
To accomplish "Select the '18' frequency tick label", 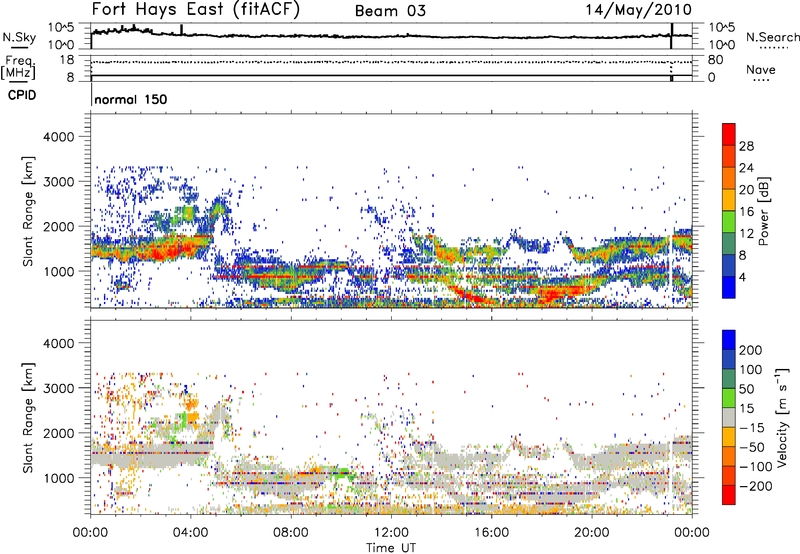I will (67, 60).
